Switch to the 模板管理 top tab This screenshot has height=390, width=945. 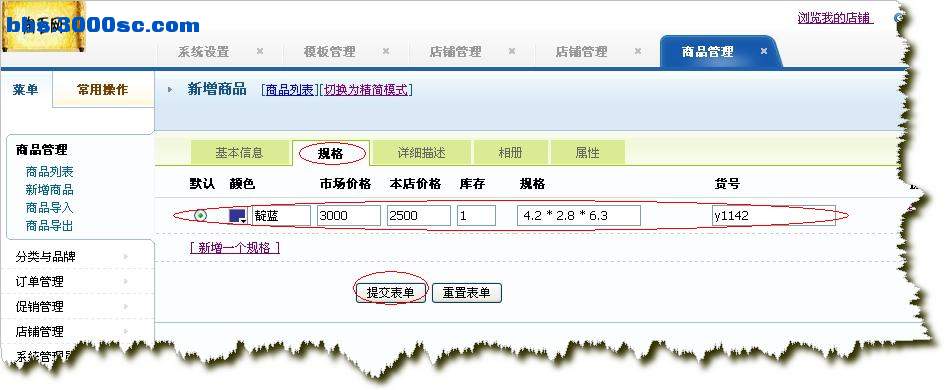pyautogui.click(x=329, y=52)
